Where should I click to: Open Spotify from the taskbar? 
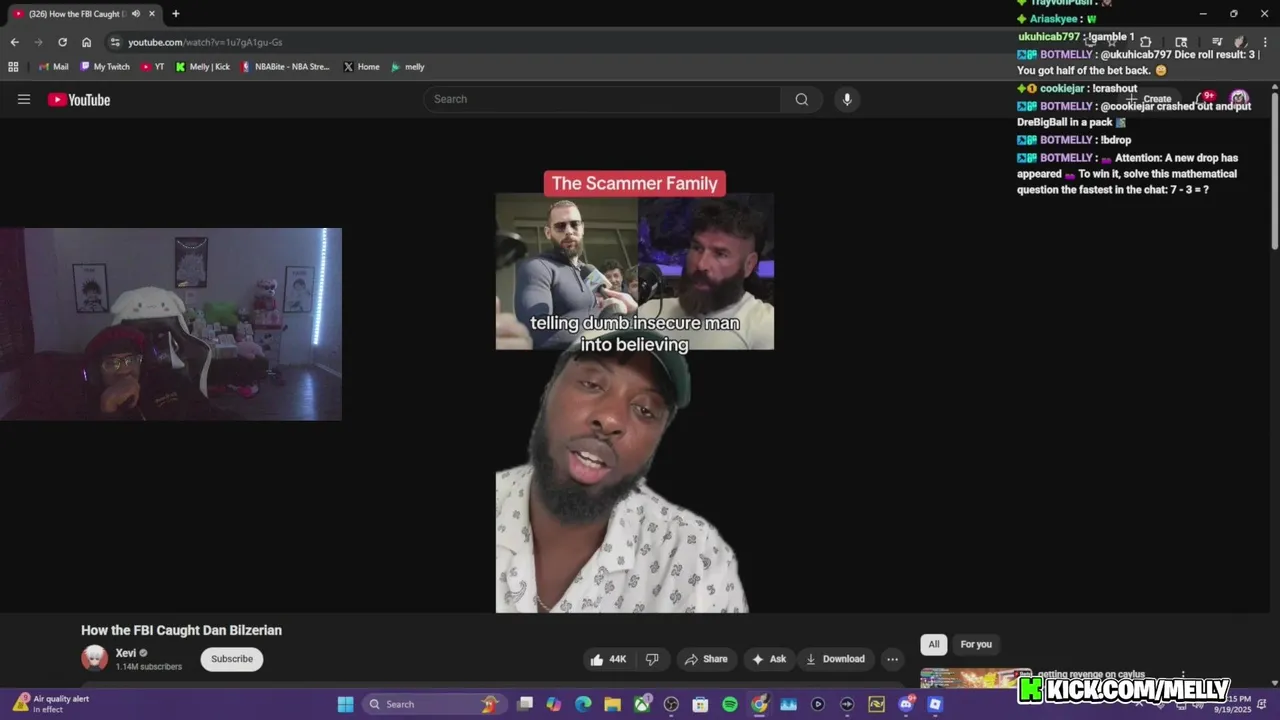(x=730, y=704)
